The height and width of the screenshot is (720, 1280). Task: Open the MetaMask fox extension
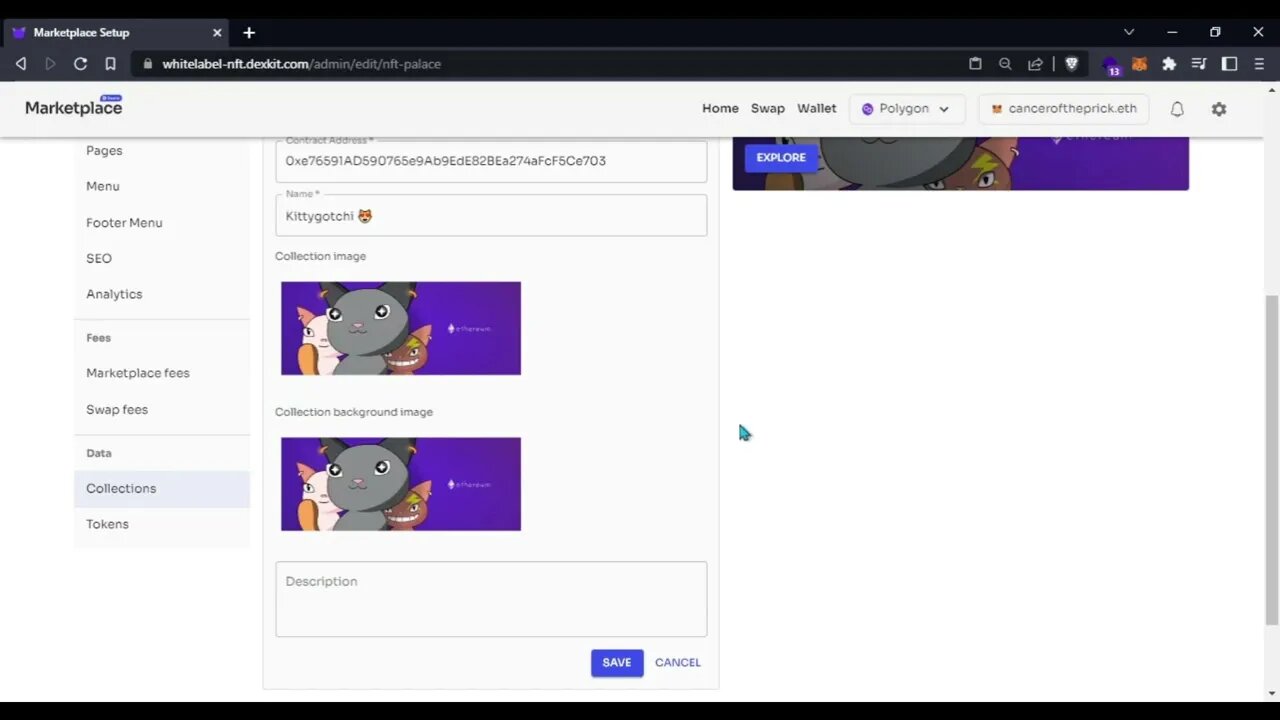click(x=1139, y=64)
